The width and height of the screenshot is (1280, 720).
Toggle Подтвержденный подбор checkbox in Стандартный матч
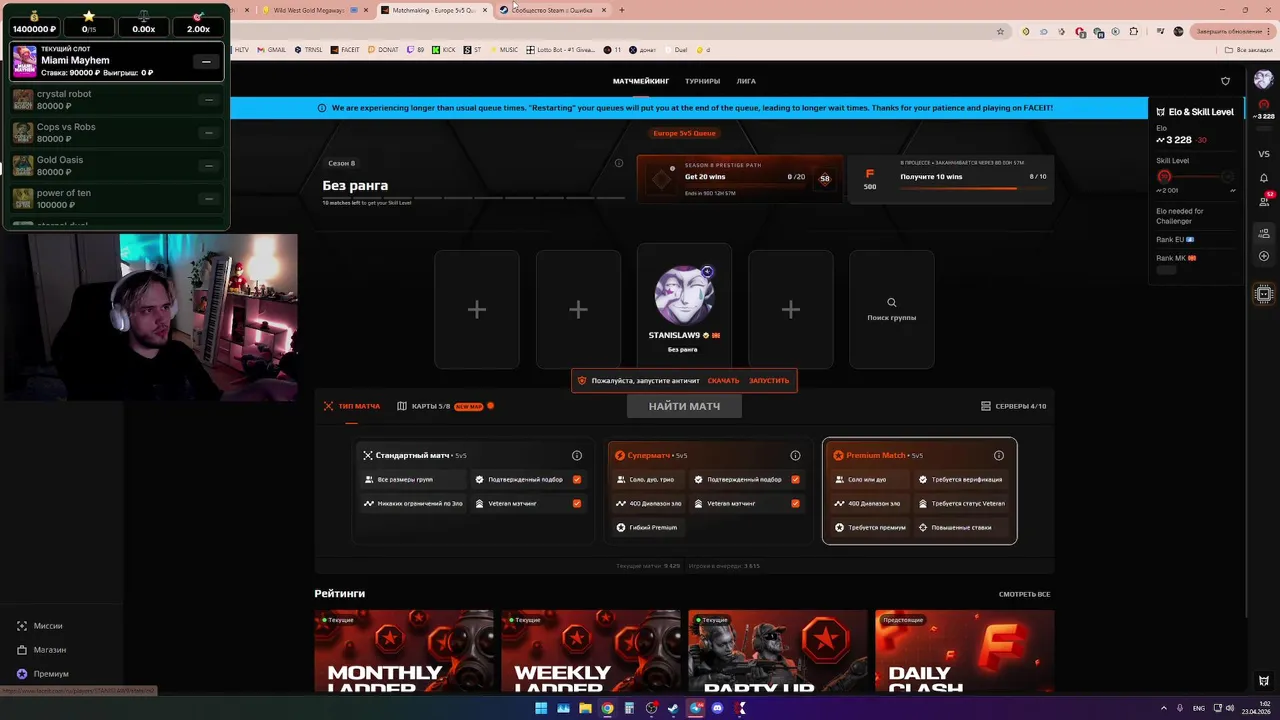tap(577, 479)
